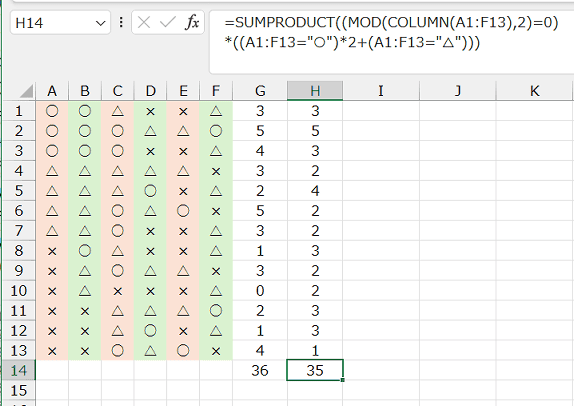This screenshot has width=574, height=406.
Task: Select green cell F13 with cross
Action: [x=216, y=351]
